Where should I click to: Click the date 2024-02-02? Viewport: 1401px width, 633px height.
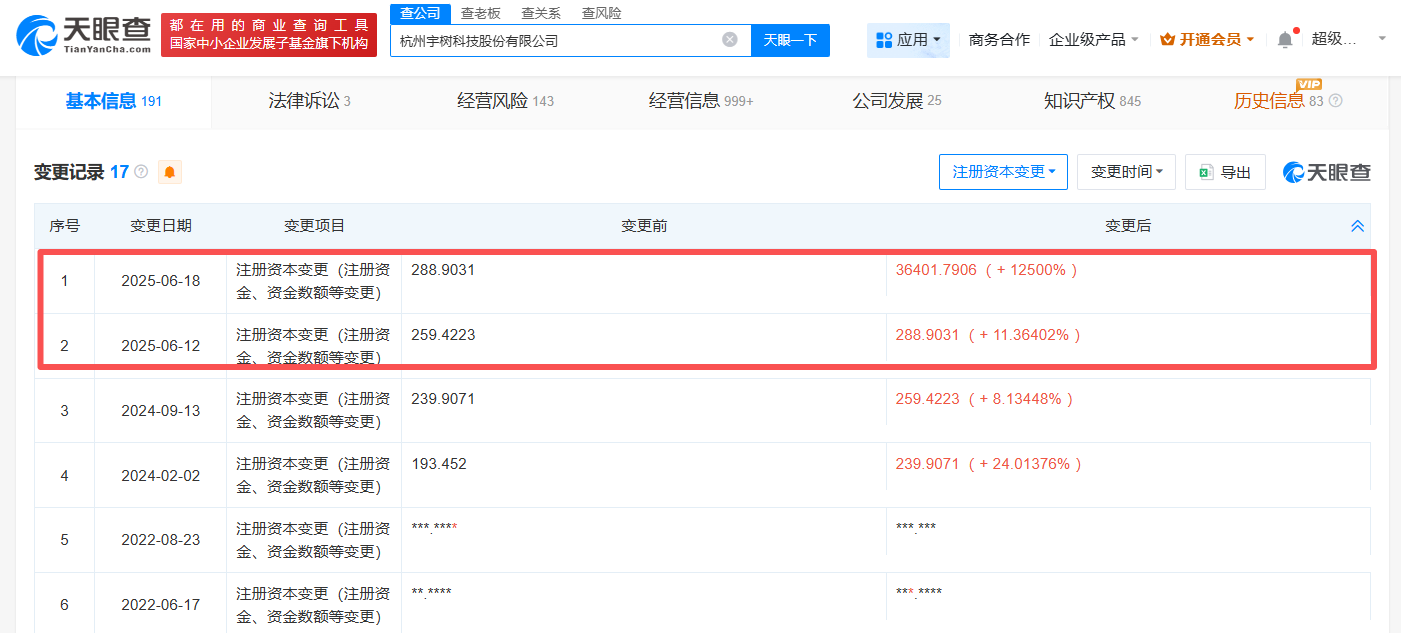(161, 475)
